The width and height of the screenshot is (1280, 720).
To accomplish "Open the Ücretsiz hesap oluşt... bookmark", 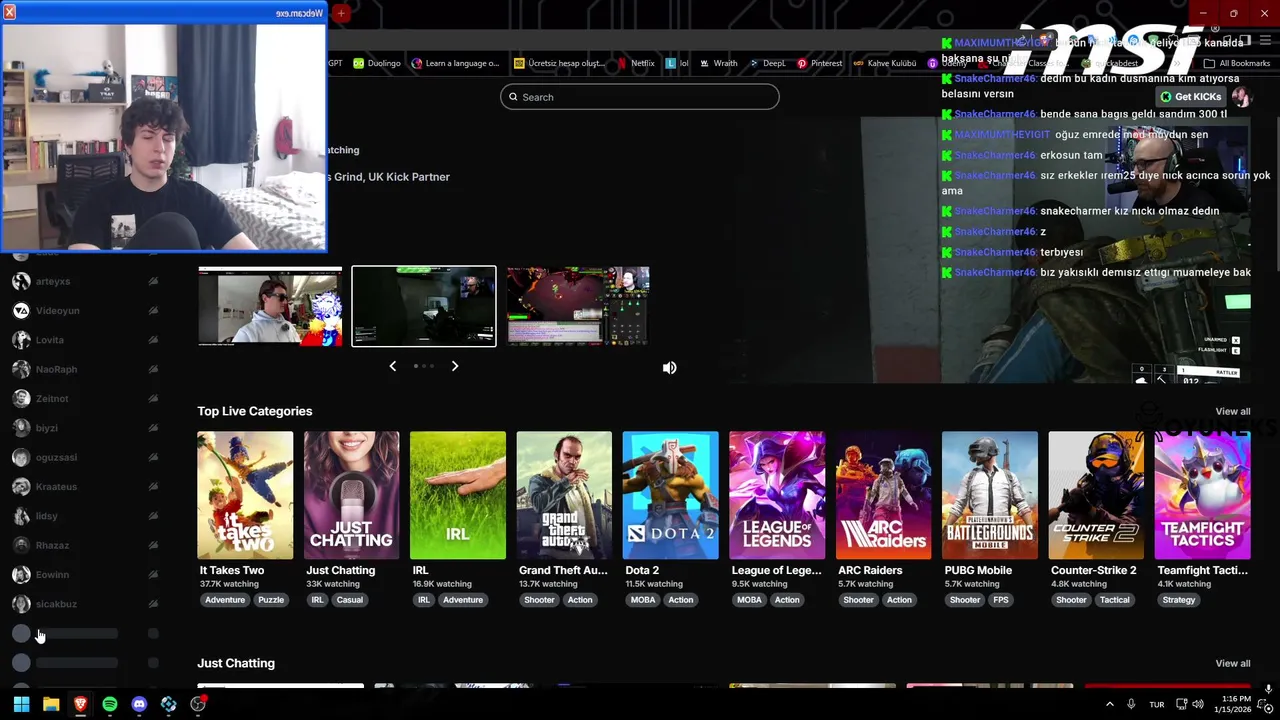I will coord(559,63).
